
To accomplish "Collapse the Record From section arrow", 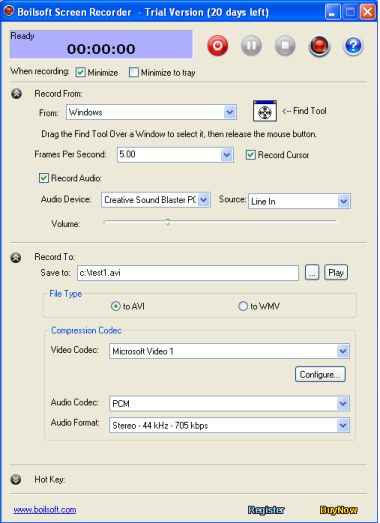I will tap(16, 94).
